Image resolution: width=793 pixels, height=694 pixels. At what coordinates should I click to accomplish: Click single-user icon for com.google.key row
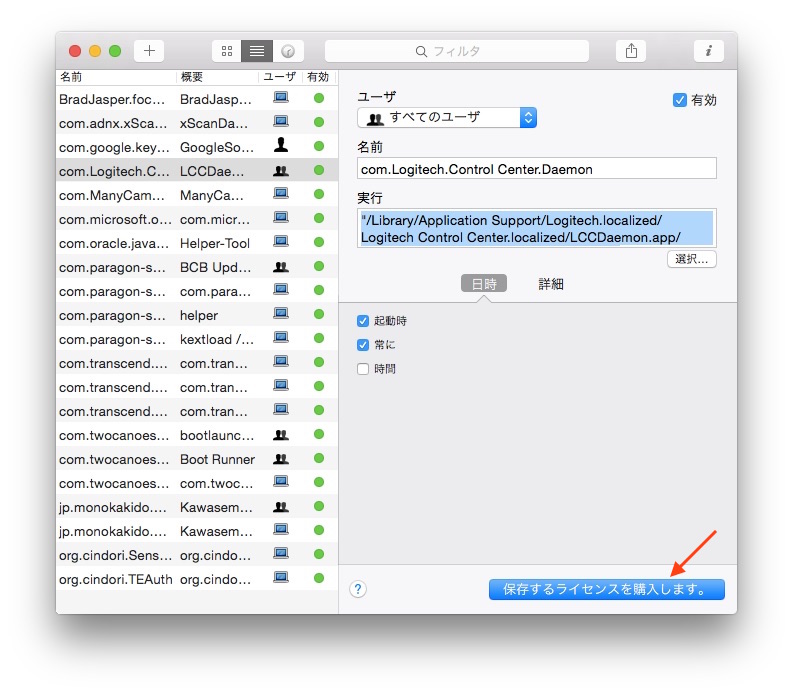click(281, 145)
